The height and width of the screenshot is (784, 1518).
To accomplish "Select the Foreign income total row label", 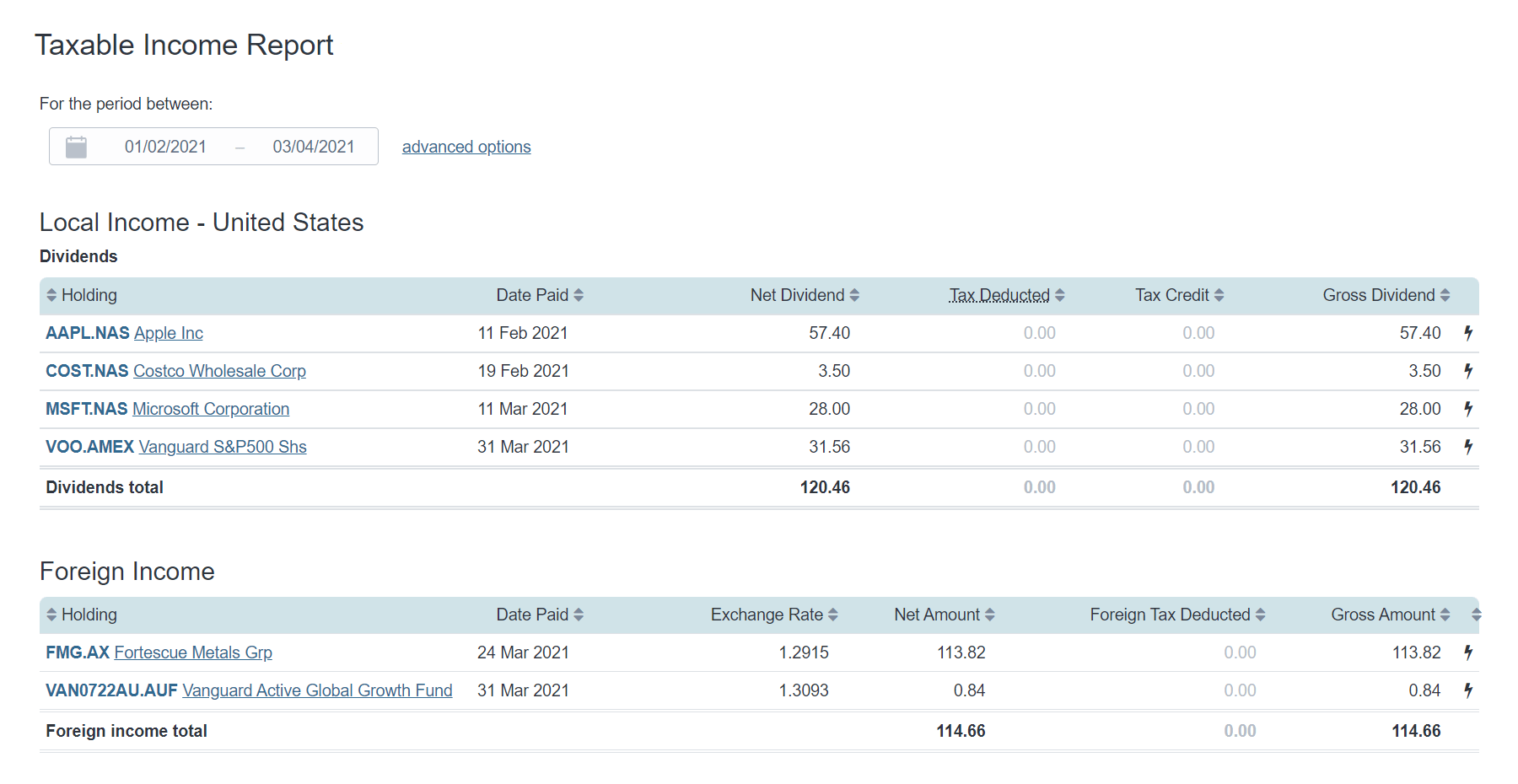I will pos(126,731).
